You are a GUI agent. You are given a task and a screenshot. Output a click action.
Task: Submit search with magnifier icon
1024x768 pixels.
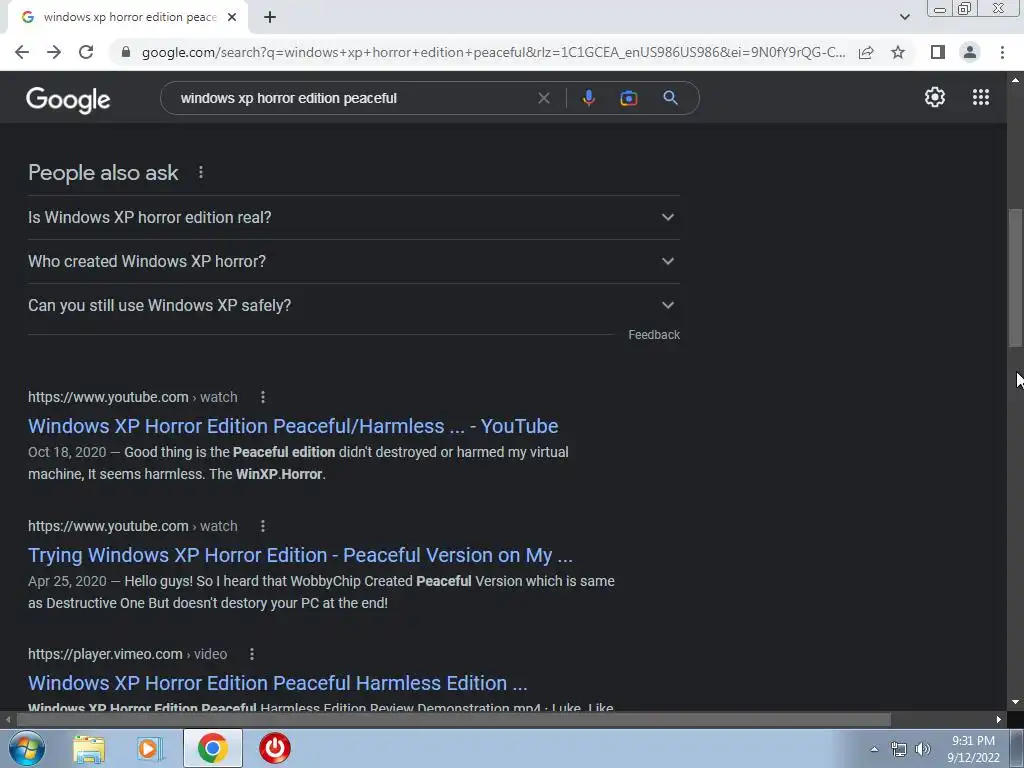[670, 98]
